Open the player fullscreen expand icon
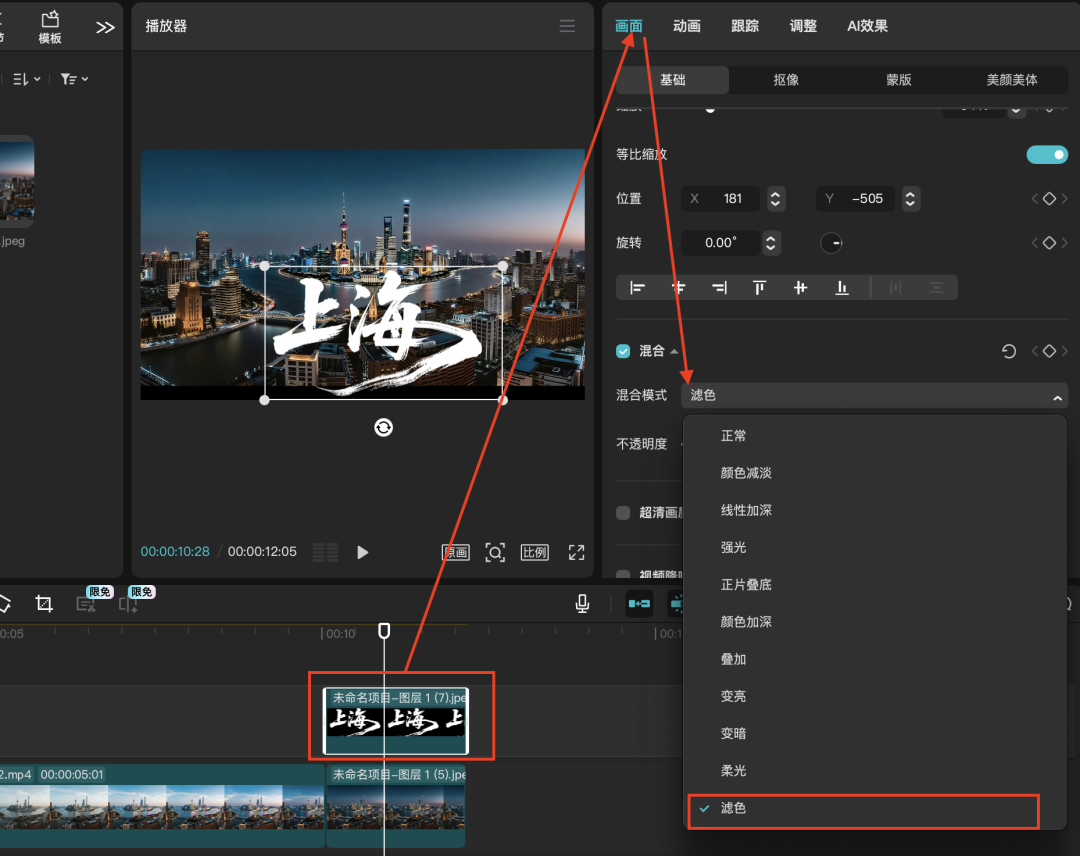Viewport: 1080px width, 856px height. 576,551
